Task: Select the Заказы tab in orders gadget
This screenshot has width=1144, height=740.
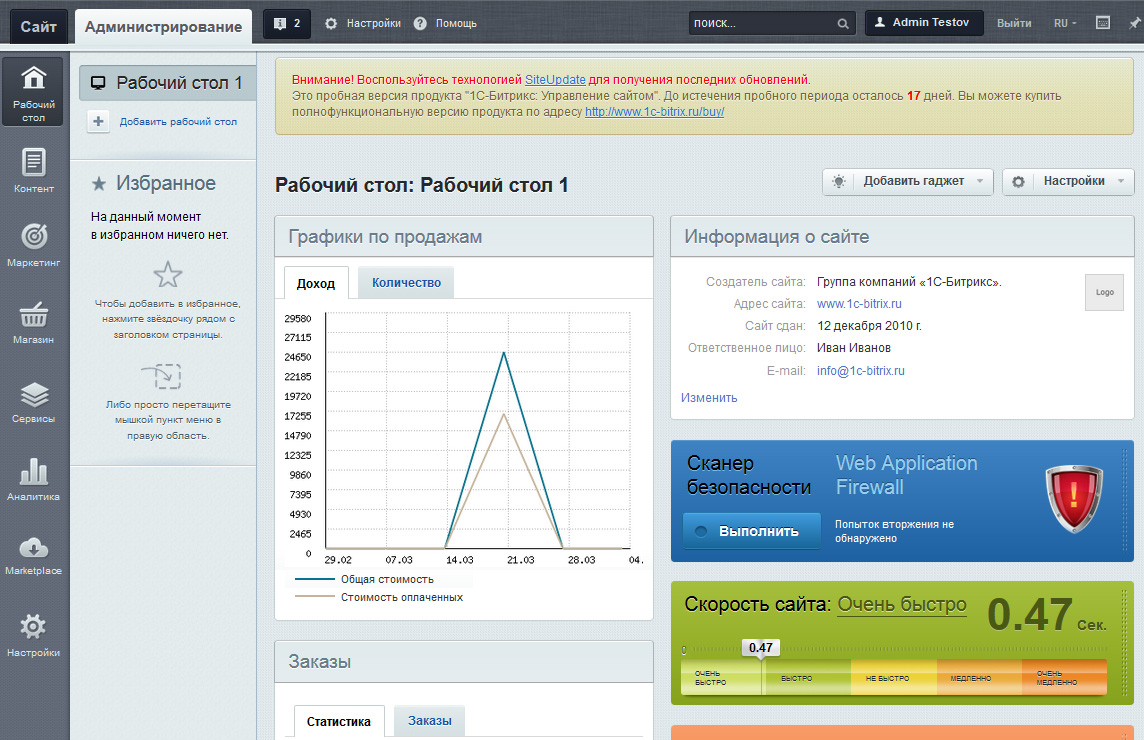Action: tap(430, 721)
